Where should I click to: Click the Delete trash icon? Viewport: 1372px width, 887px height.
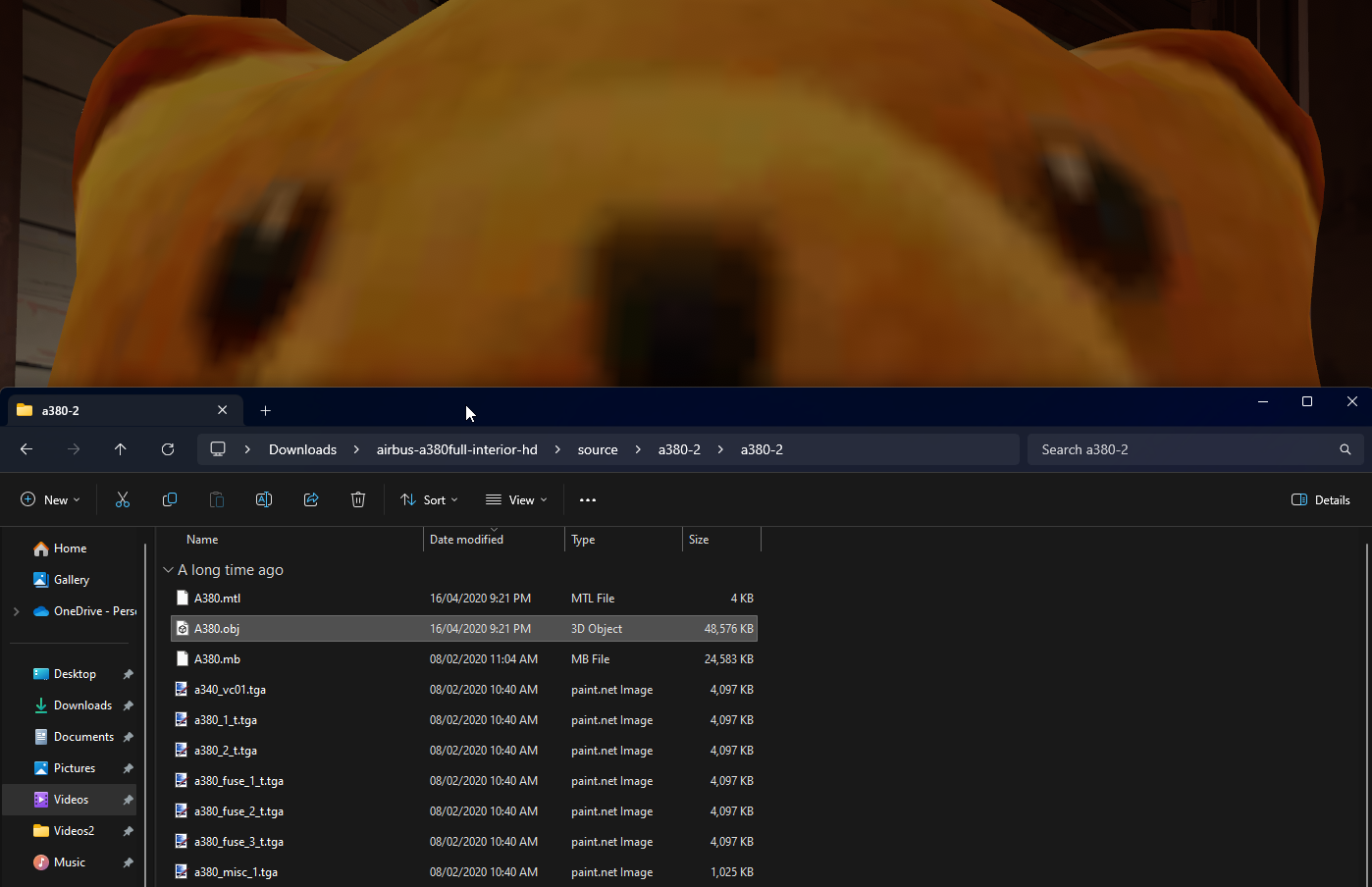point(358,500)
